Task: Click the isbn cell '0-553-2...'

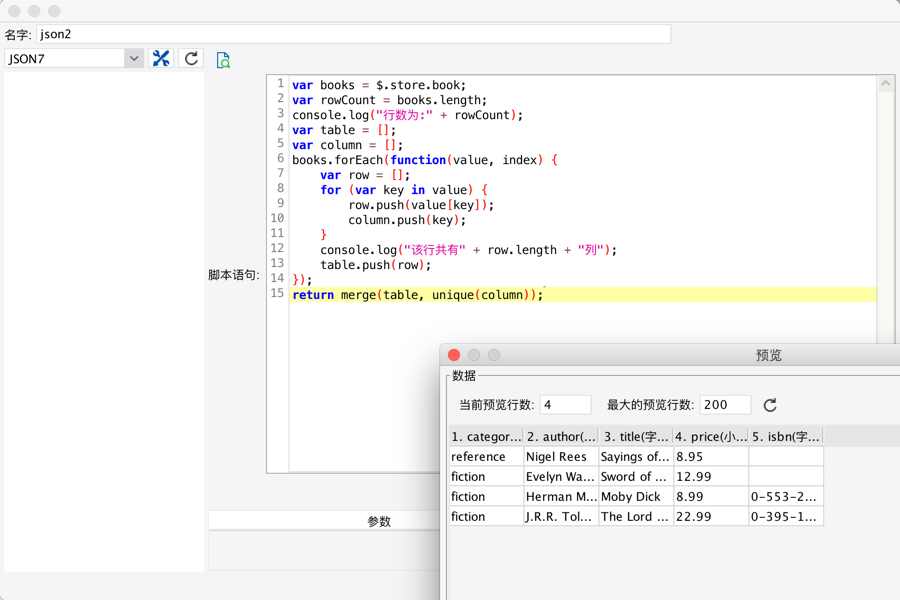Action: point(786,497)
